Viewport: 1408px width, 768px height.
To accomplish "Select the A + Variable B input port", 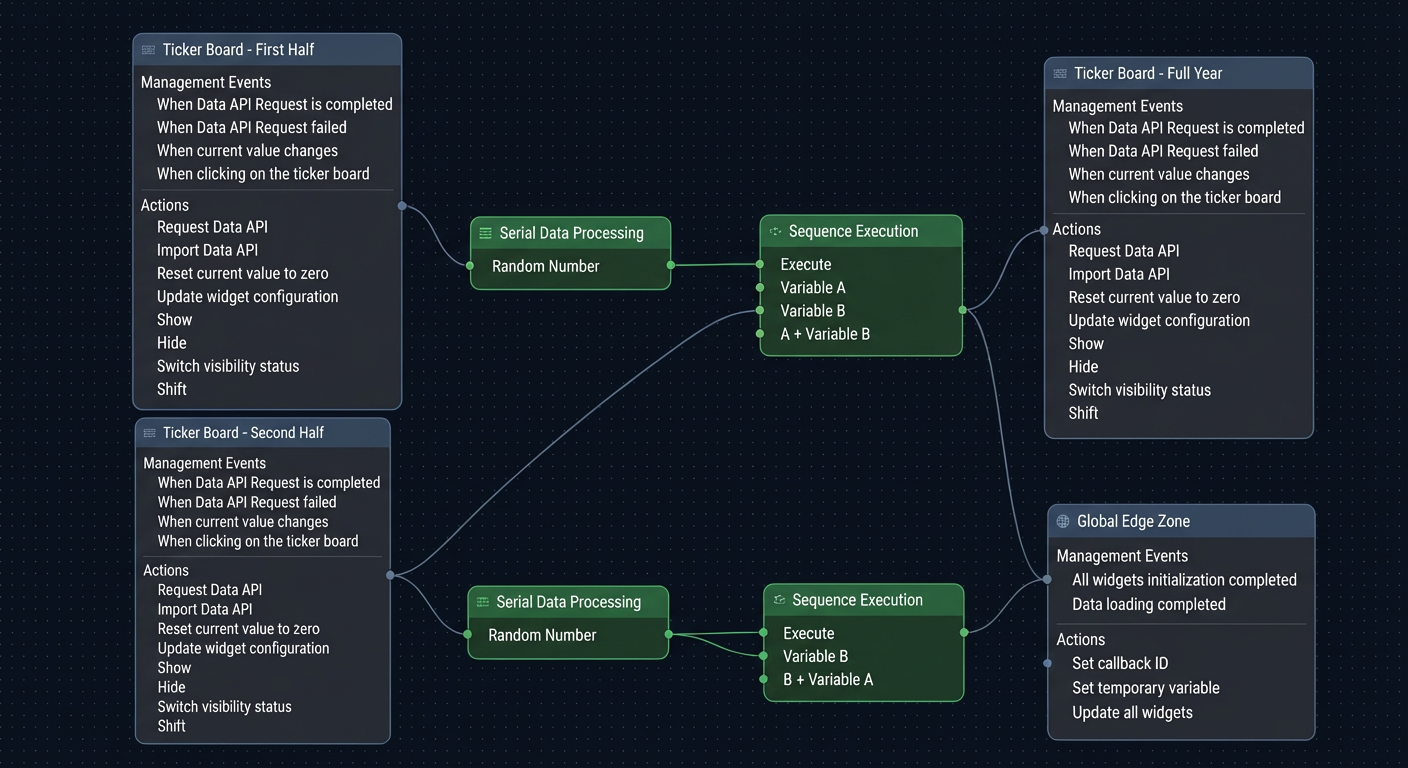I will coord(760,334).
